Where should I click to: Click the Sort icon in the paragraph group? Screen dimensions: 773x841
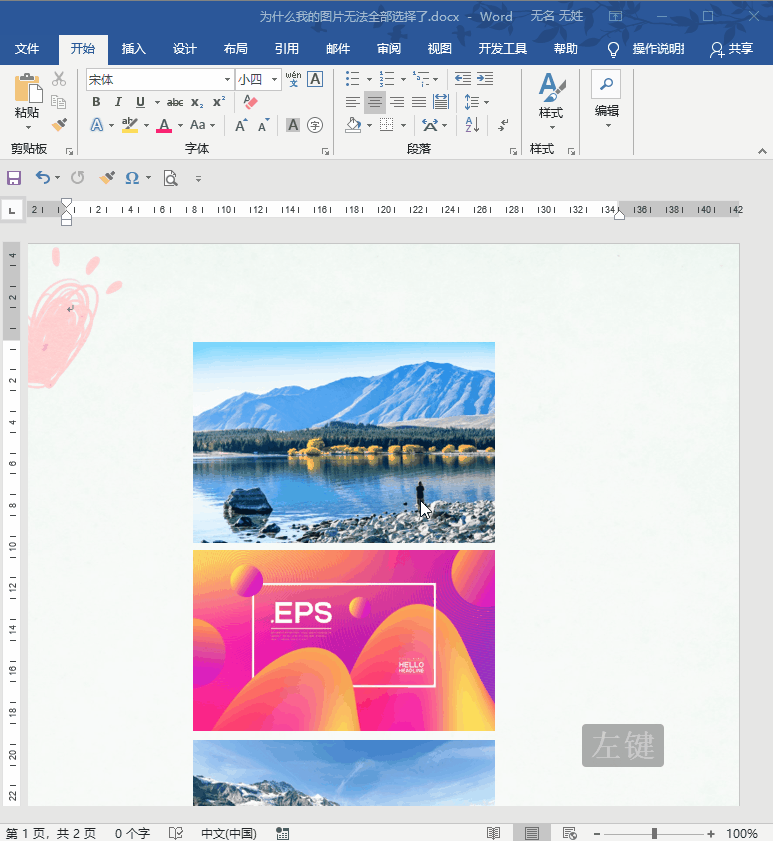point(472,125)
